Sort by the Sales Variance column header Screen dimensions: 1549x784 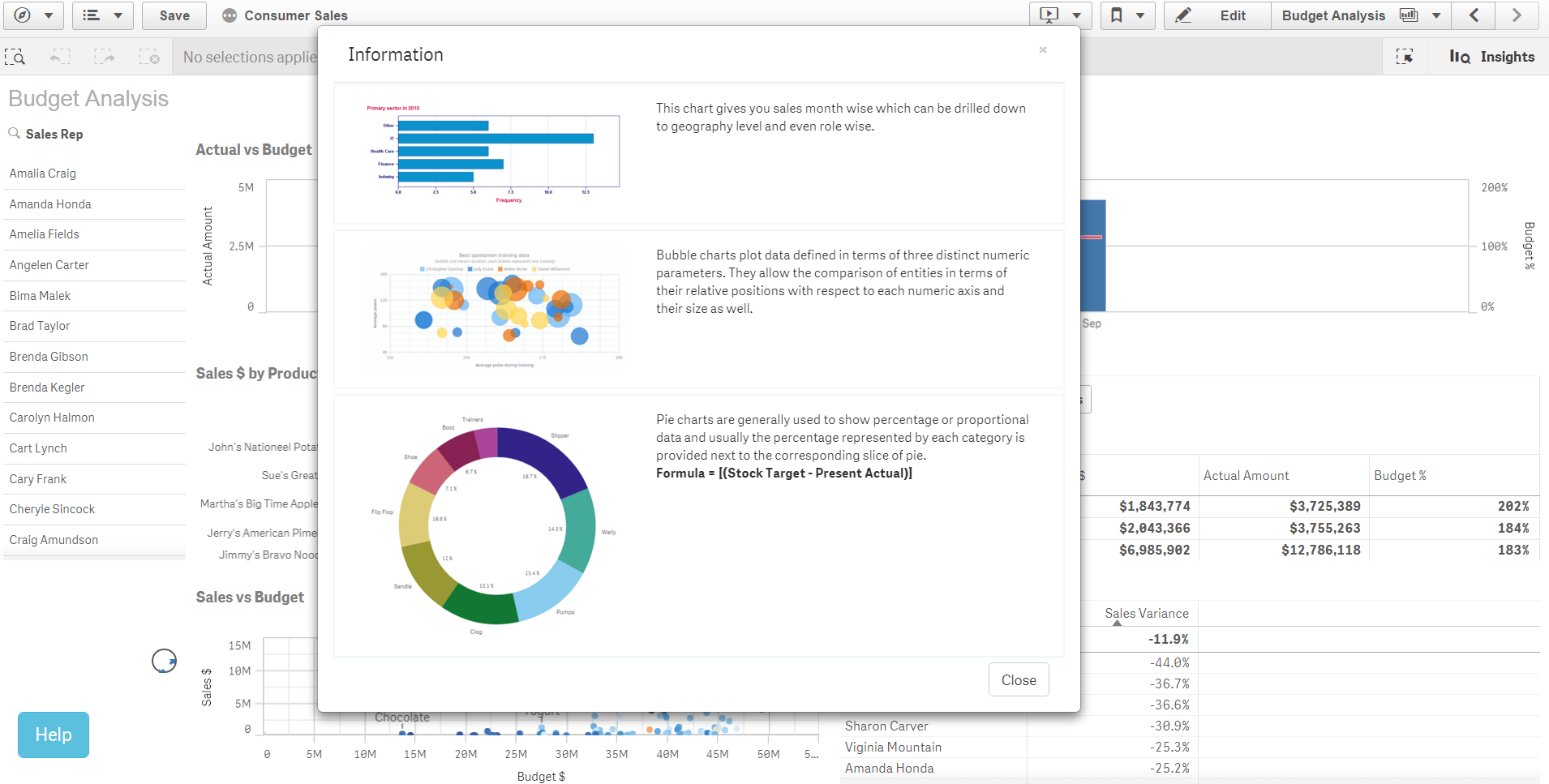(1146, 614)
